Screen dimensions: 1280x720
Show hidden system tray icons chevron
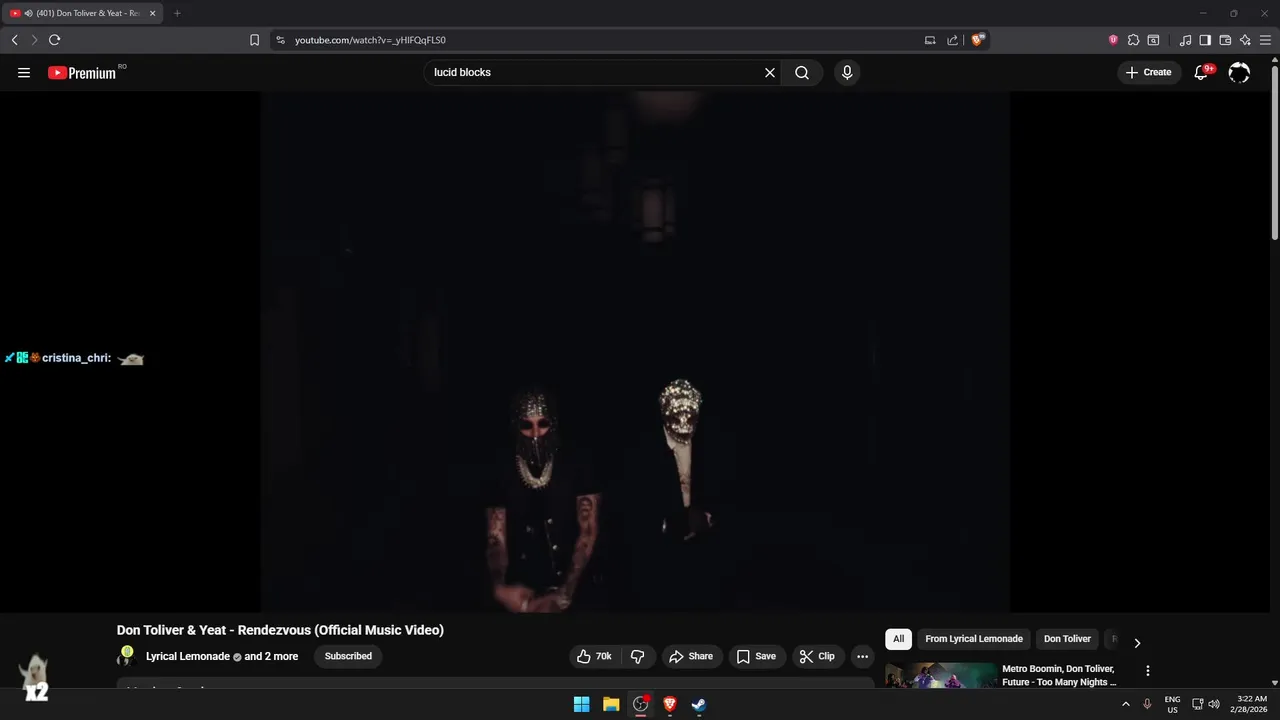(1125, 704)
